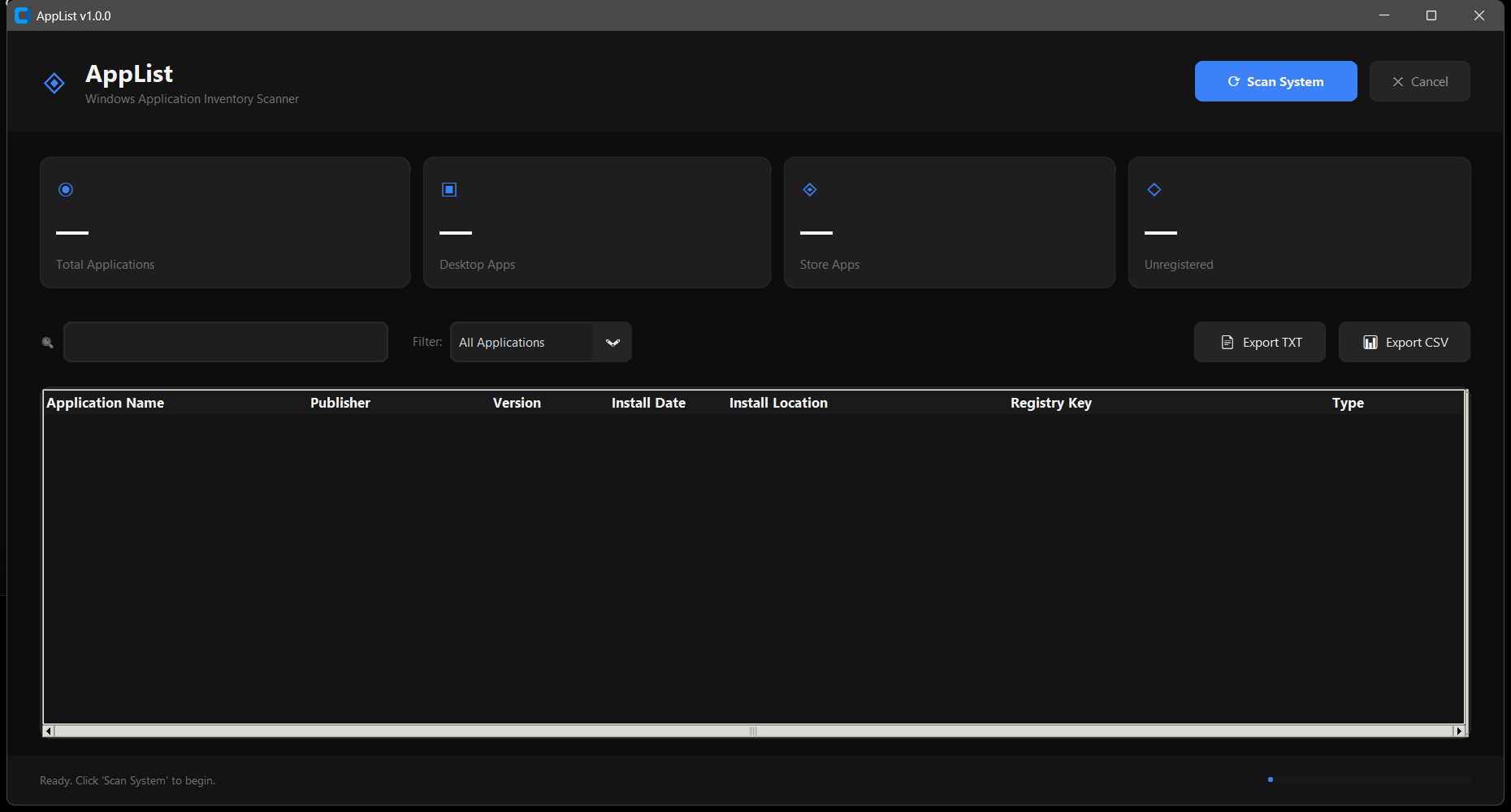This screenshot has width=1511, height=812.
Task: Click the magnifier icon beside the search box
Action: coord(47,342)
